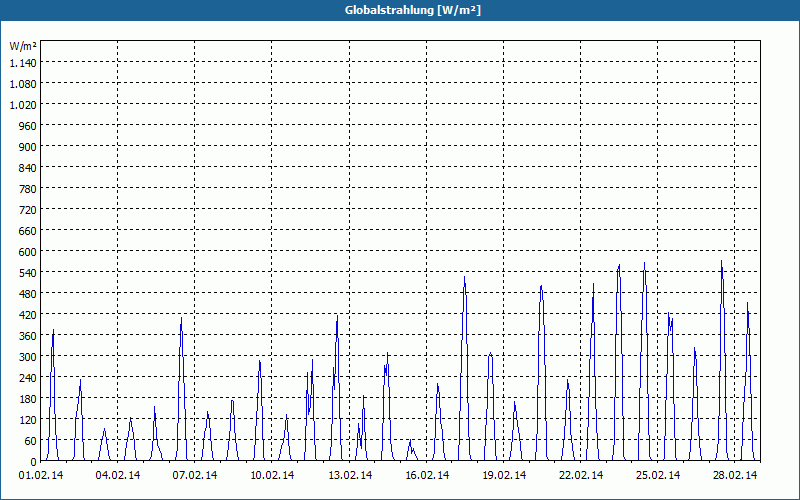The image size is (800, 500).
Task: Click the 300 y-axis value label
Action: click(28, 357)
